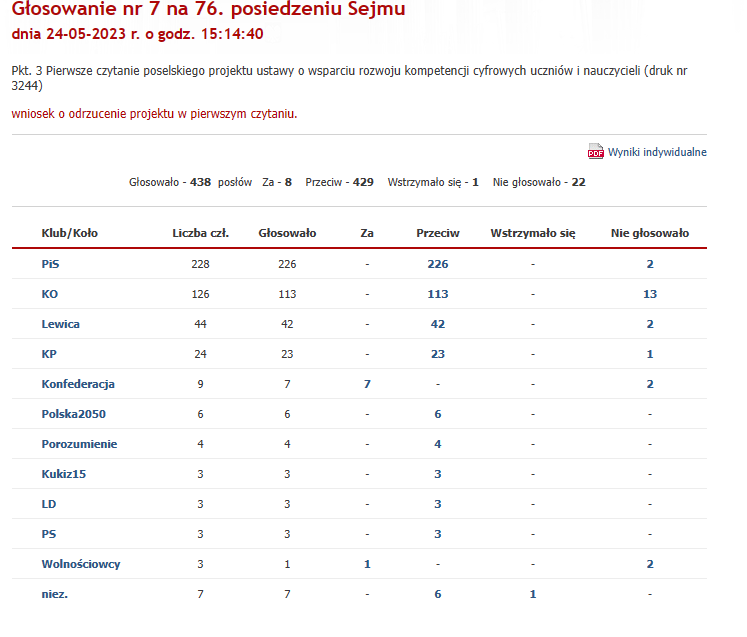This screenshot has height=637, width=747.
Task: Show KO's 13 non-voting members
Action: tap(650, 294)
